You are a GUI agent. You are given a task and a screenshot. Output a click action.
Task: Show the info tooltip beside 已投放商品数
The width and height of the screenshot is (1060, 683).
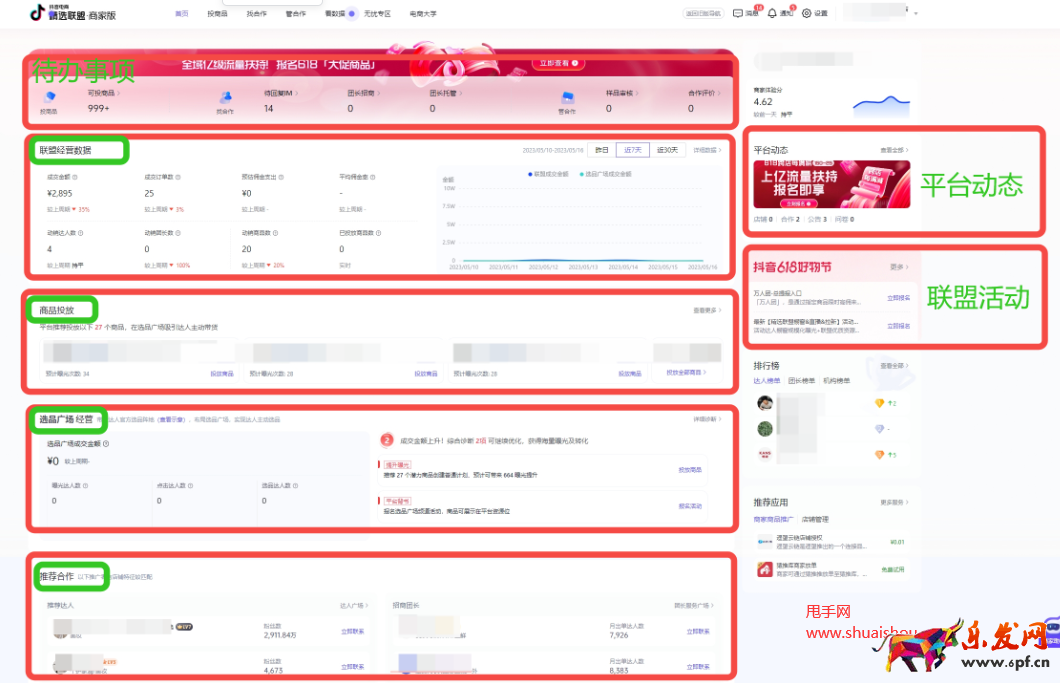tap(379, 233)
